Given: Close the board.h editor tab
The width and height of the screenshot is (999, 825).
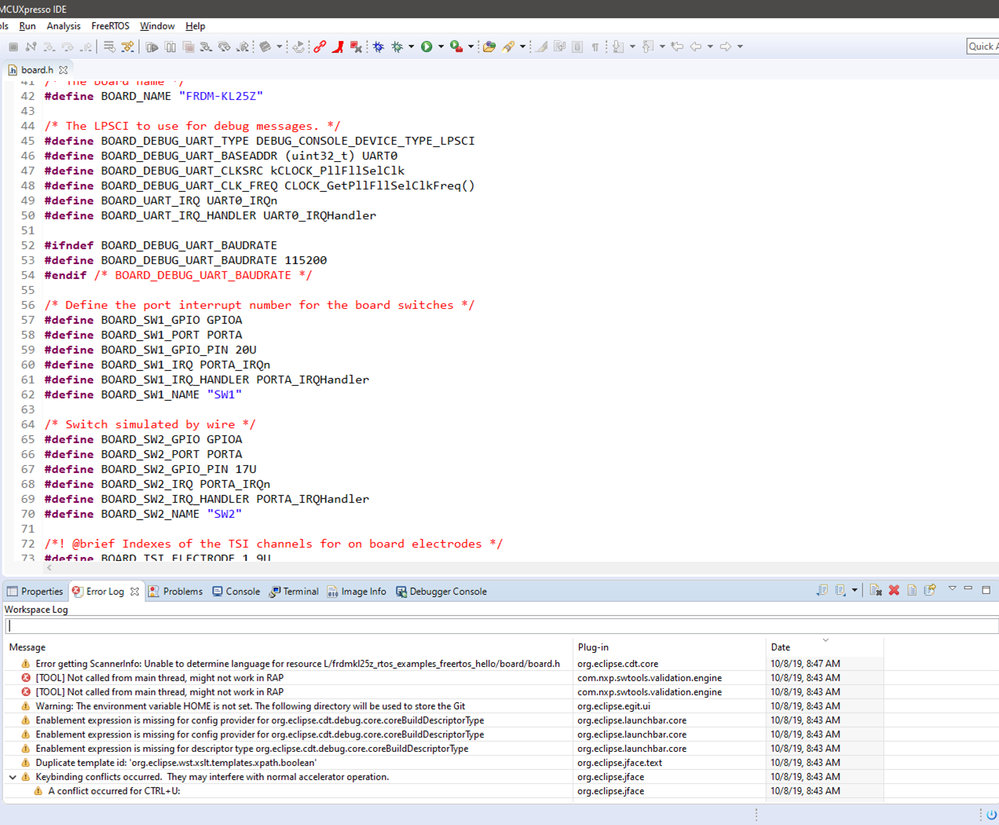Looking at the screenshot, I should point(63,70).
